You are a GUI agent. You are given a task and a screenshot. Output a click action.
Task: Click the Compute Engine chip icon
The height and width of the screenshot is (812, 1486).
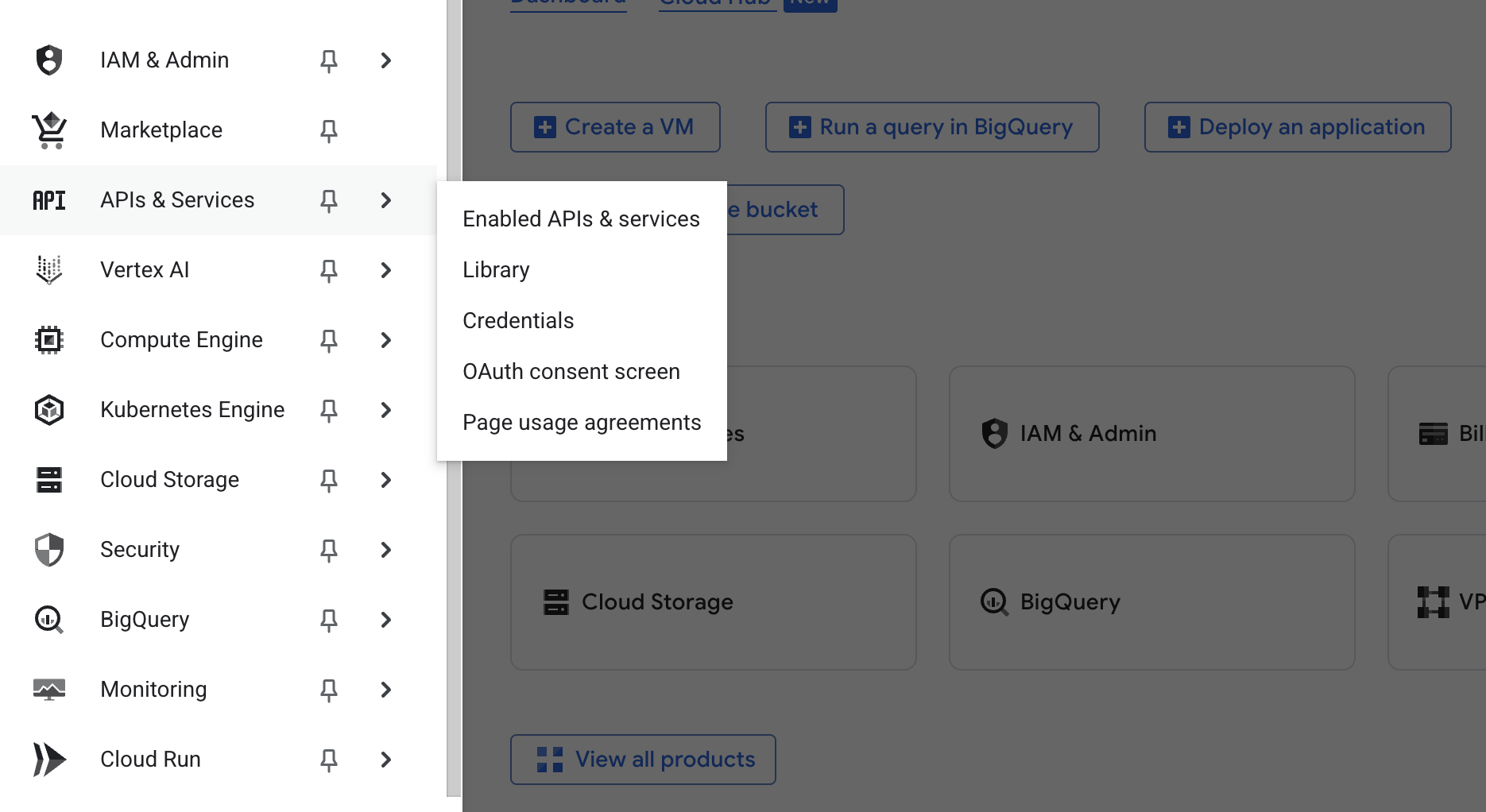[x=49, y=340]
